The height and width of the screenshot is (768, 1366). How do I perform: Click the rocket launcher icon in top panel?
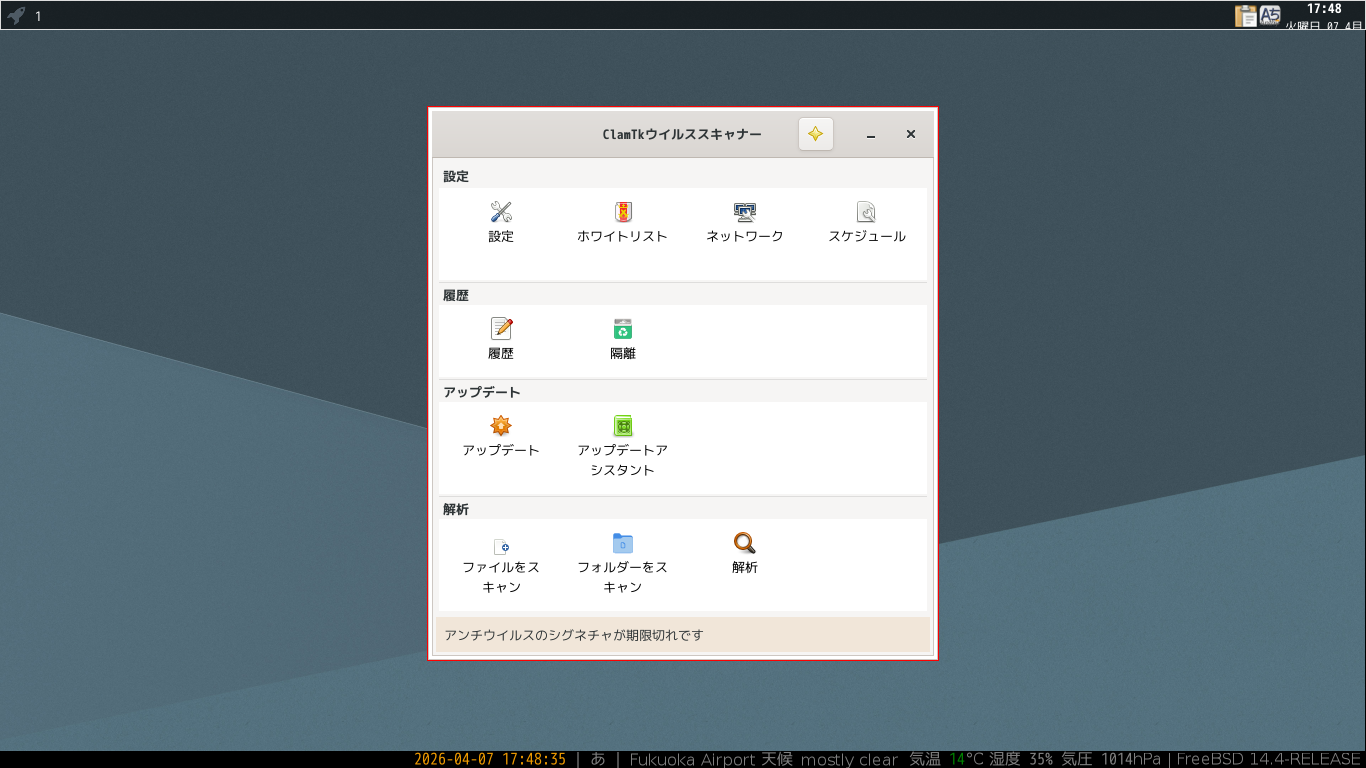tap(16, 15)
